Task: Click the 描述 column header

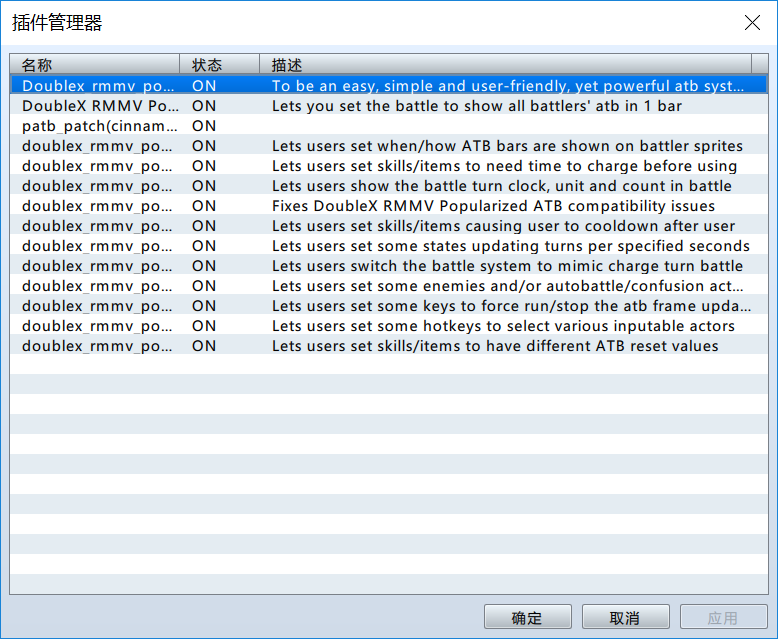Action: pos(505,64)
